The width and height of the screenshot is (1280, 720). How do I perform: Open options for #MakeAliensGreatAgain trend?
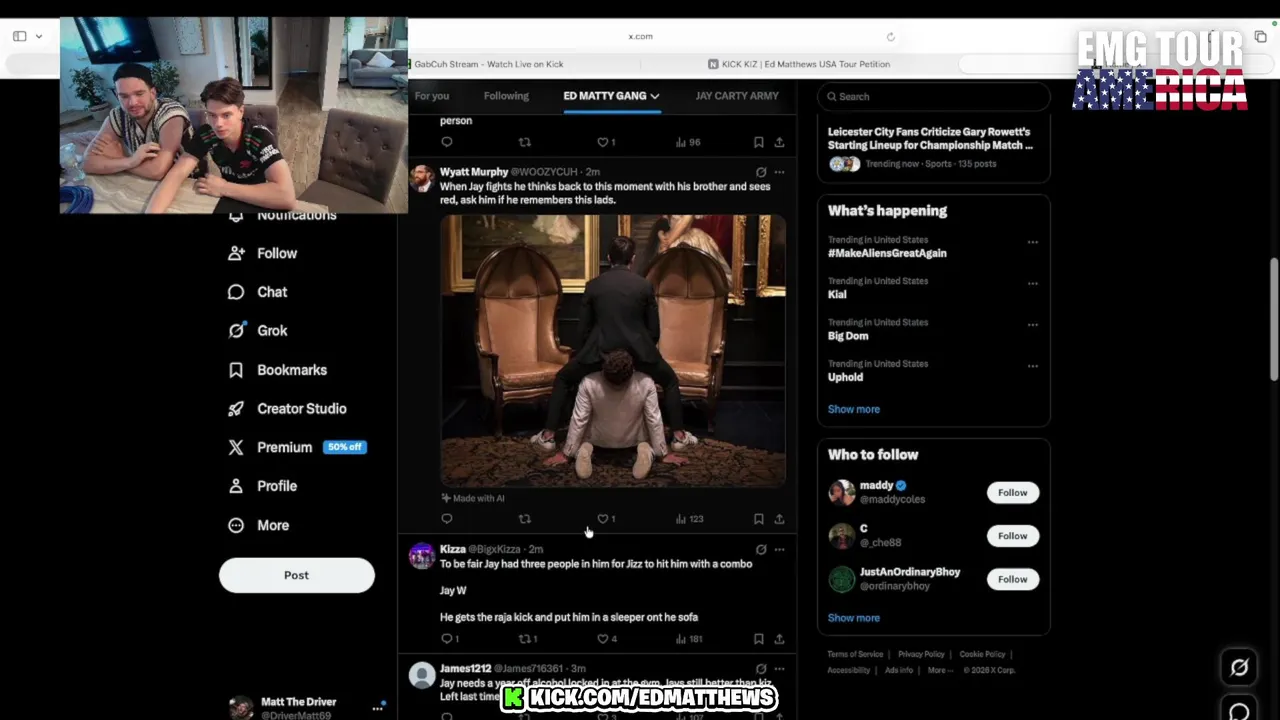tap(1032, 242)
